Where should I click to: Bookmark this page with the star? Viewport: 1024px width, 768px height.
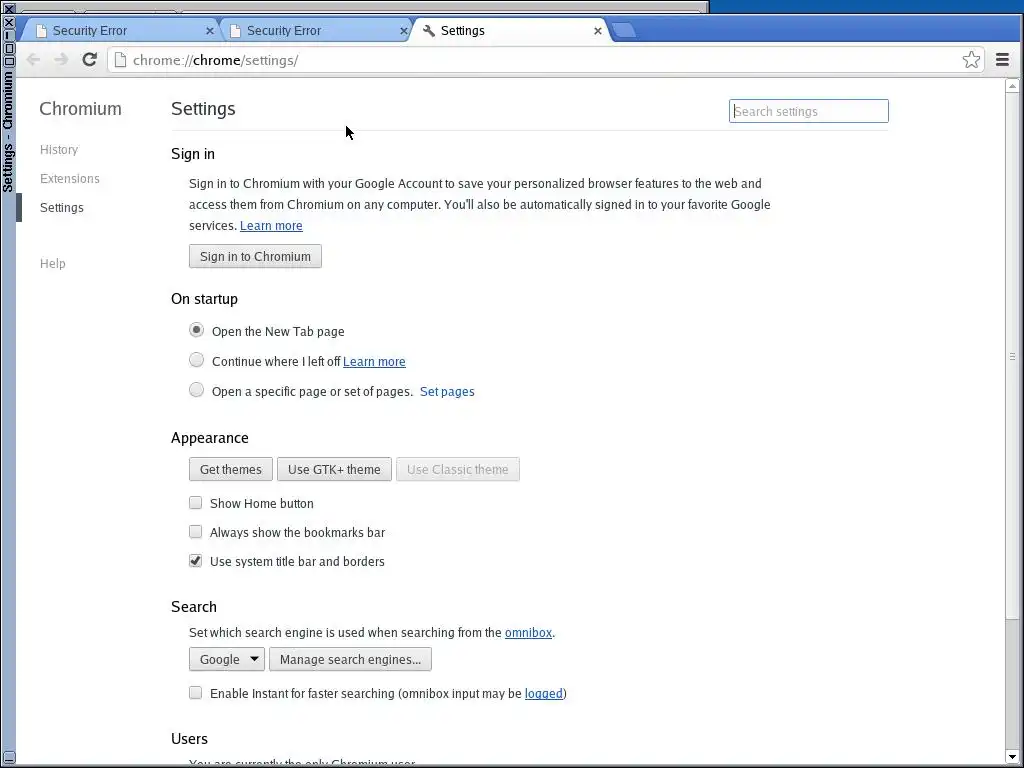971,60
